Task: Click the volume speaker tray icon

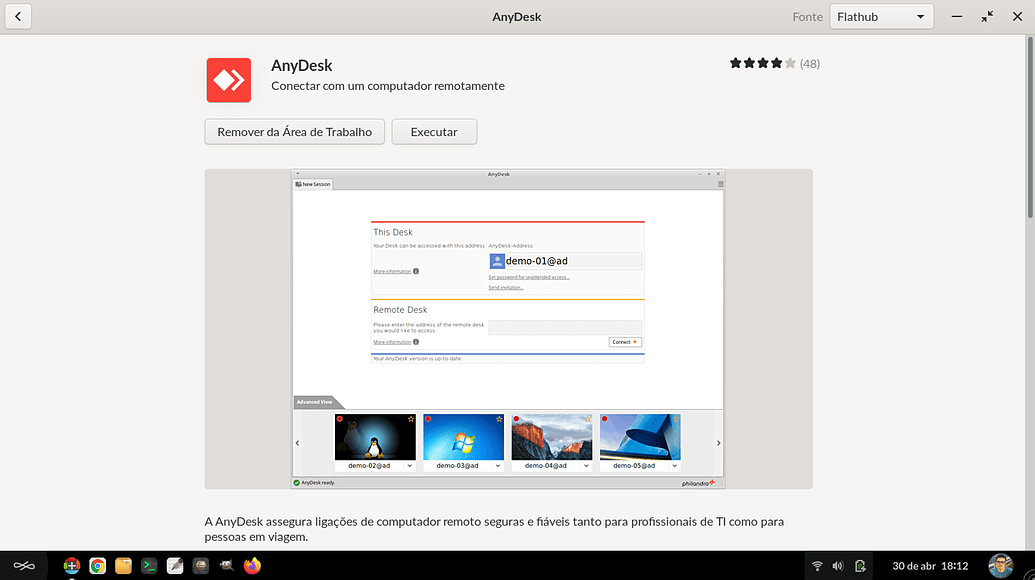Action: click(x=838, y=565)
